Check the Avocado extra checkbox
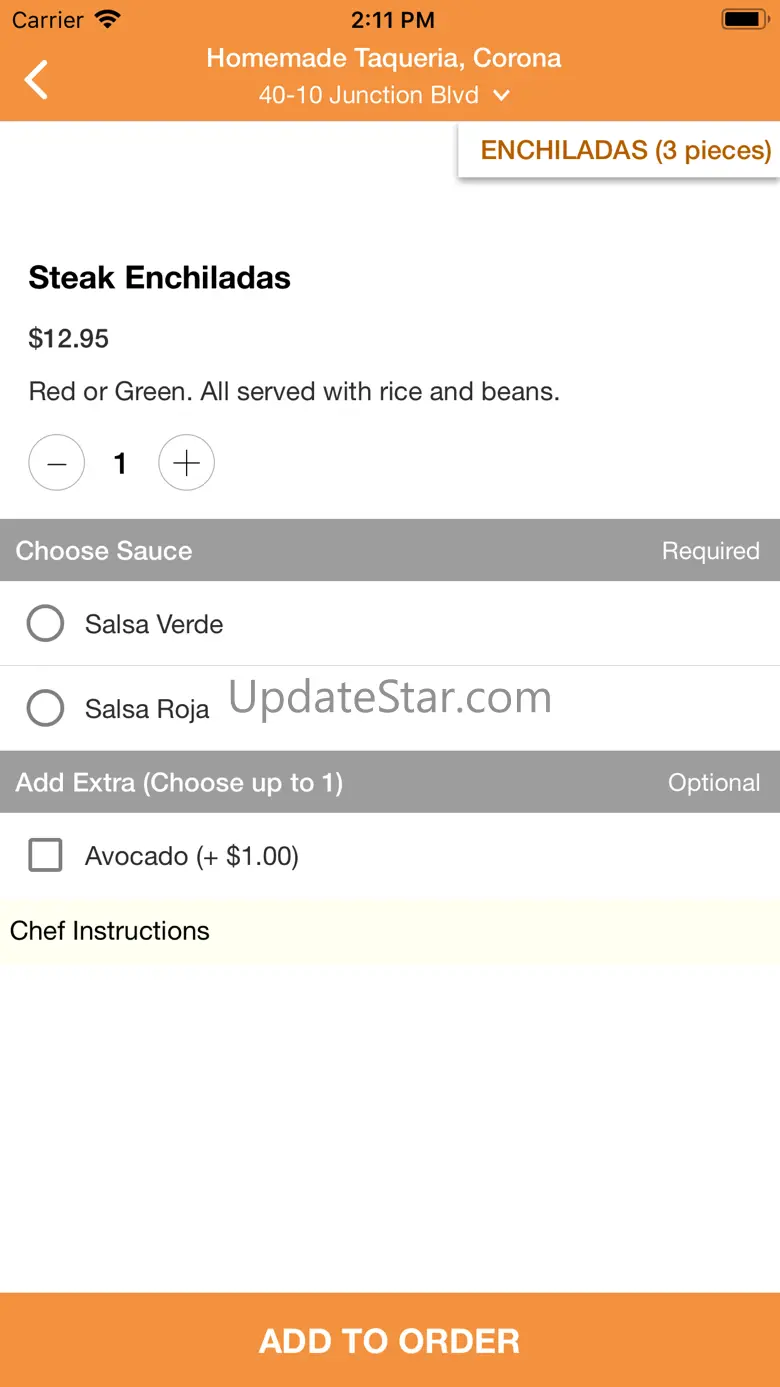 pyautogui.click(x=46, y=856)
